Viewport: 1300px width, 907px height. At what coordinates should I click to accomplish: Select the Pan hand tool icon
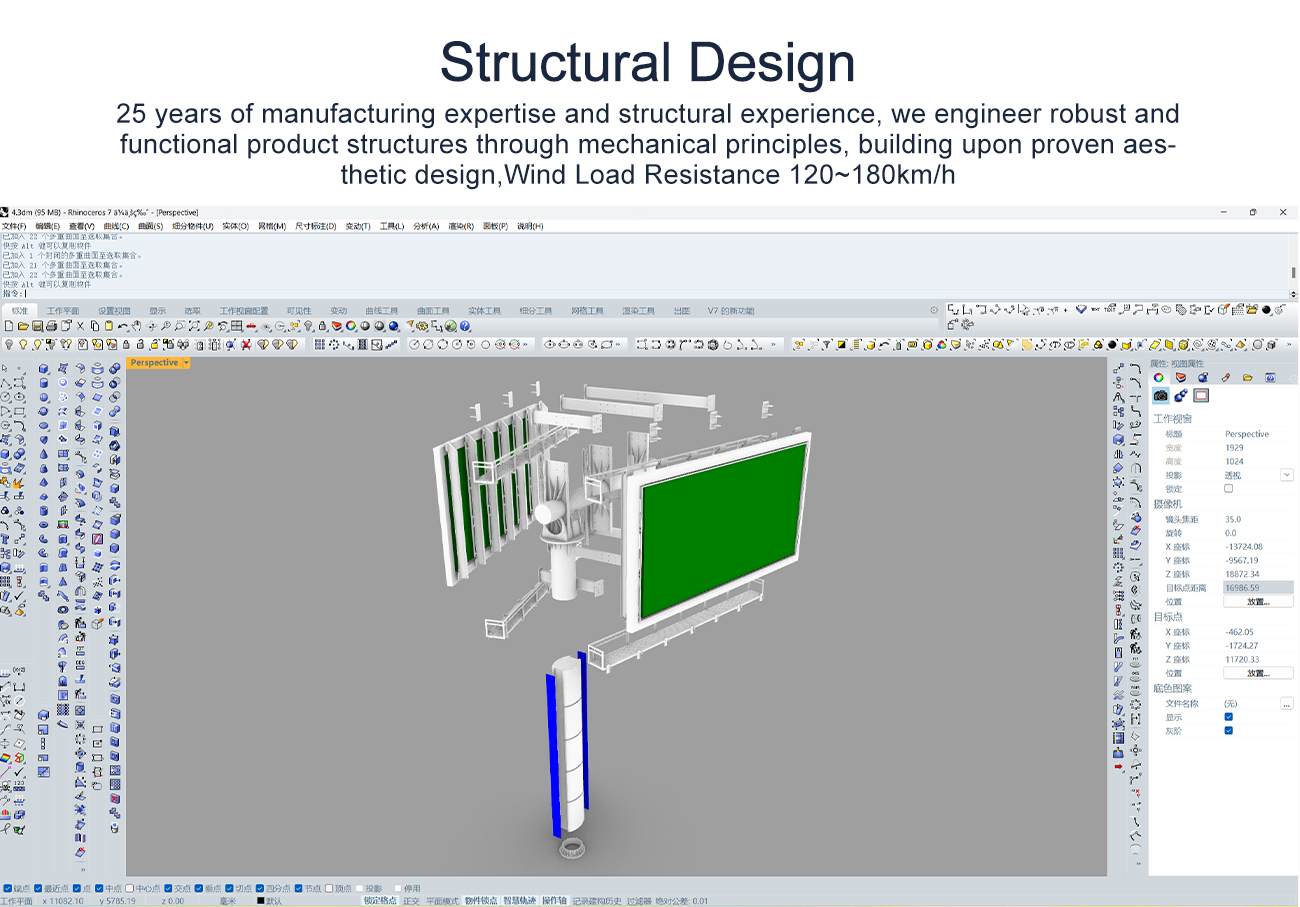click(137, 326)
